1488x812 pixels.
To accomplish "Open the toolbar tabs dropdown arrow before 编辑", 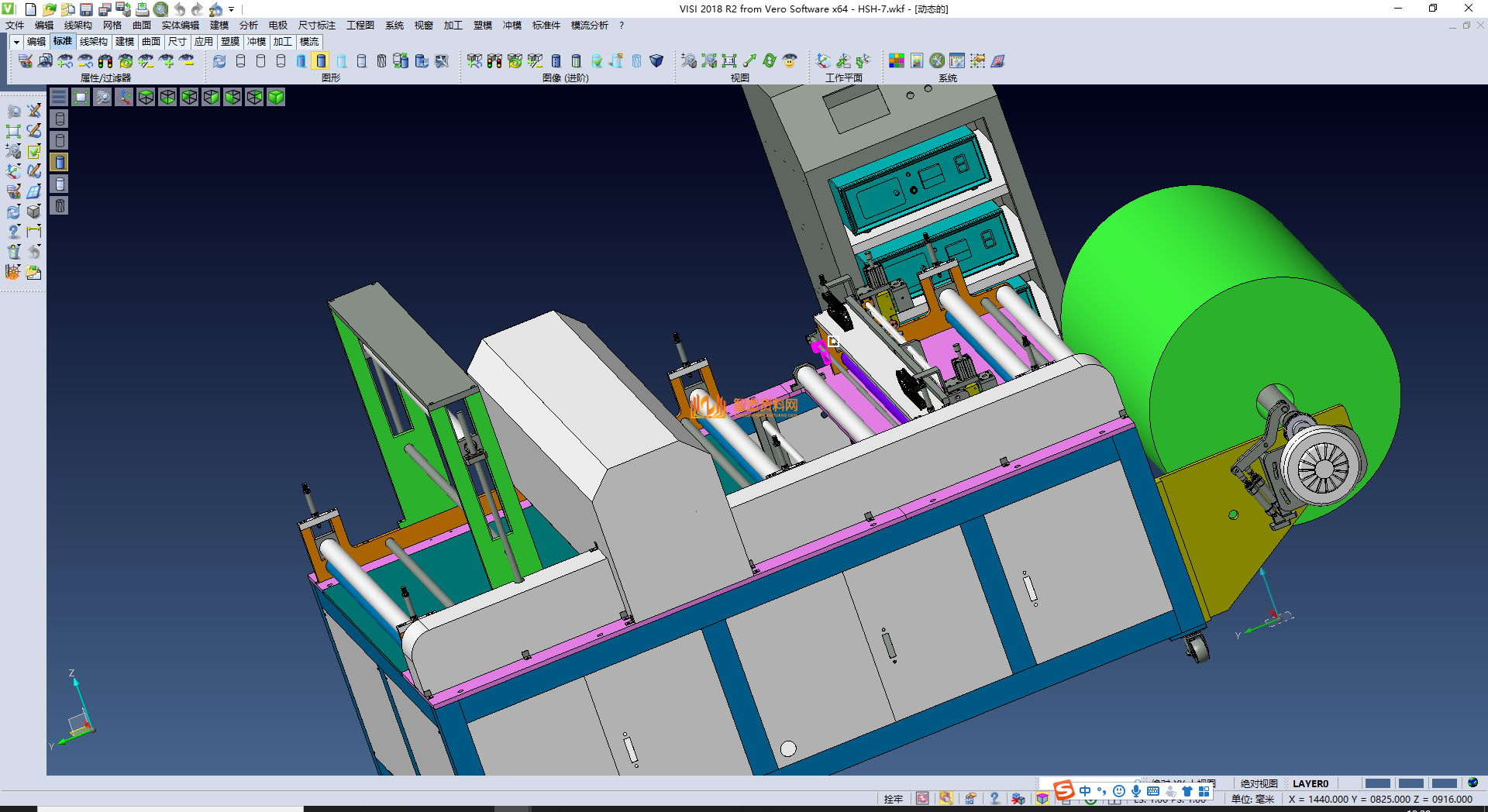I will pos(16,42).
